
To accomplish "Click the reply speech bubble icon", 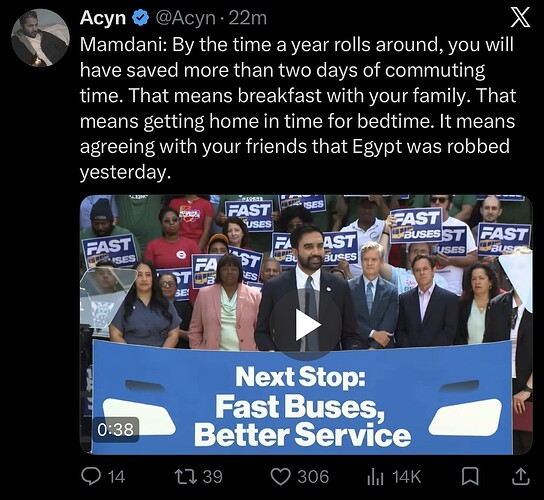I will (x=90, y=476).
